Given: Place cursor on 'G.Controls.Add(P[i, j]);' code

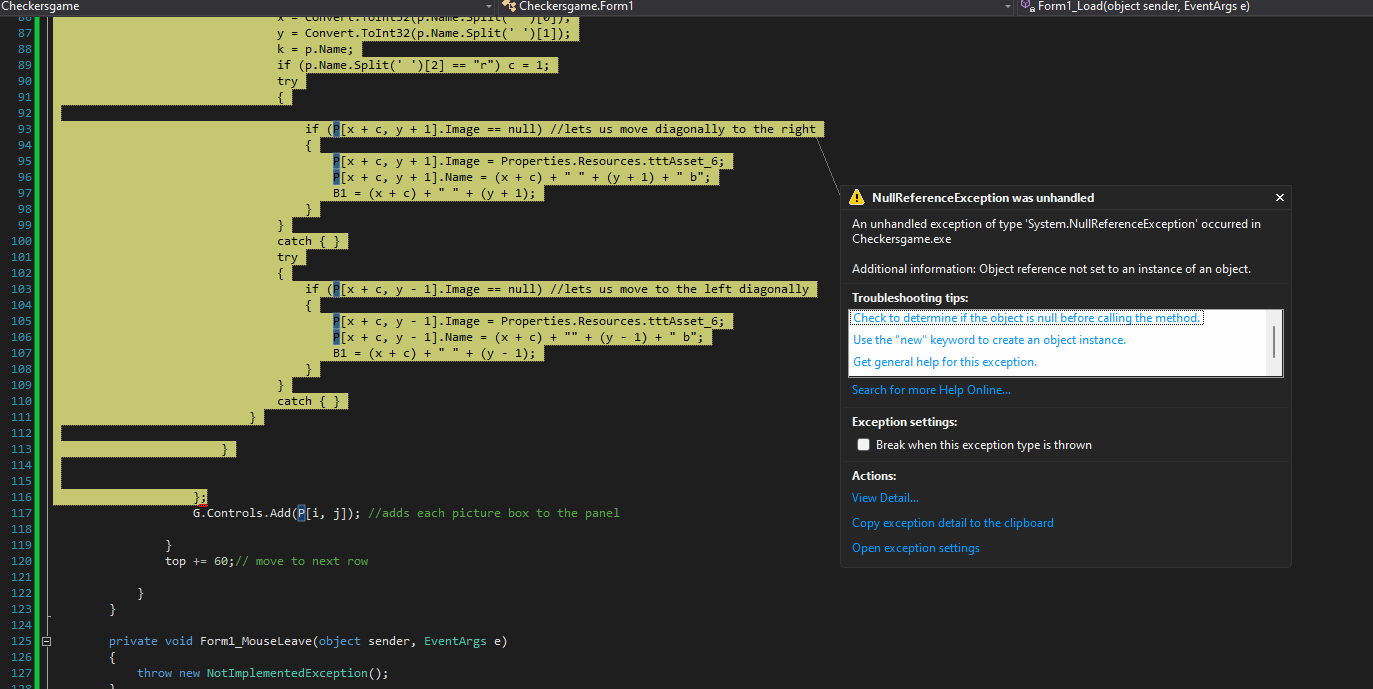Looking at the screenshot, I should coord(277,513).
